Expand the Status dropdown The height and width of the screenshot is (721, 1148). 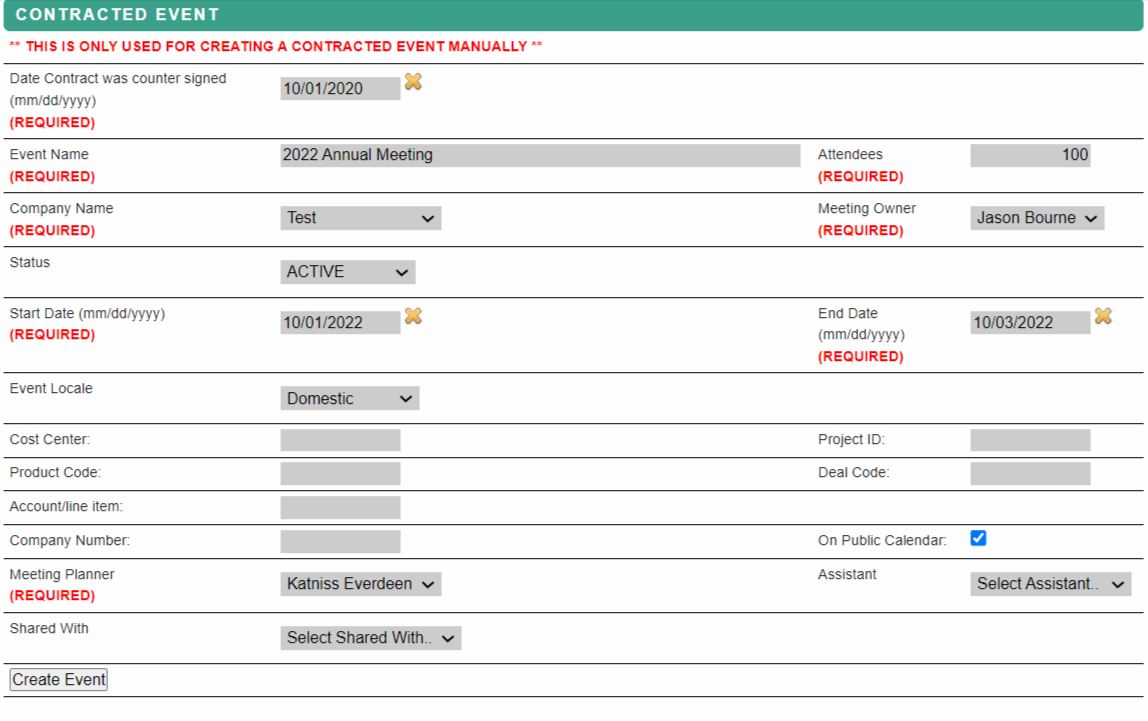(x=347, y=272)
